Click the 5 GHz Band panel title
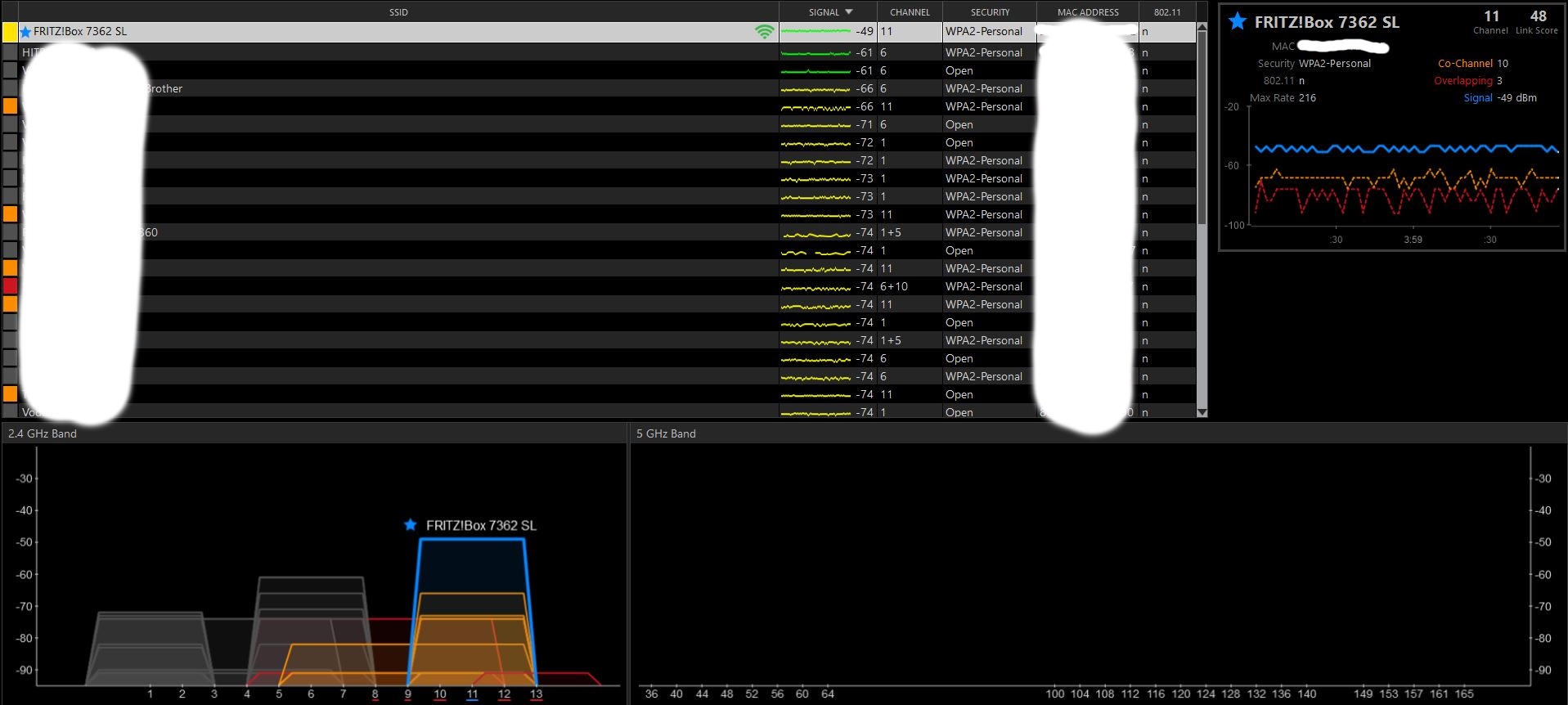Image resolution: width=1568 pixels, height=705 pixels. pyautogui.click(x=667, y=433)
